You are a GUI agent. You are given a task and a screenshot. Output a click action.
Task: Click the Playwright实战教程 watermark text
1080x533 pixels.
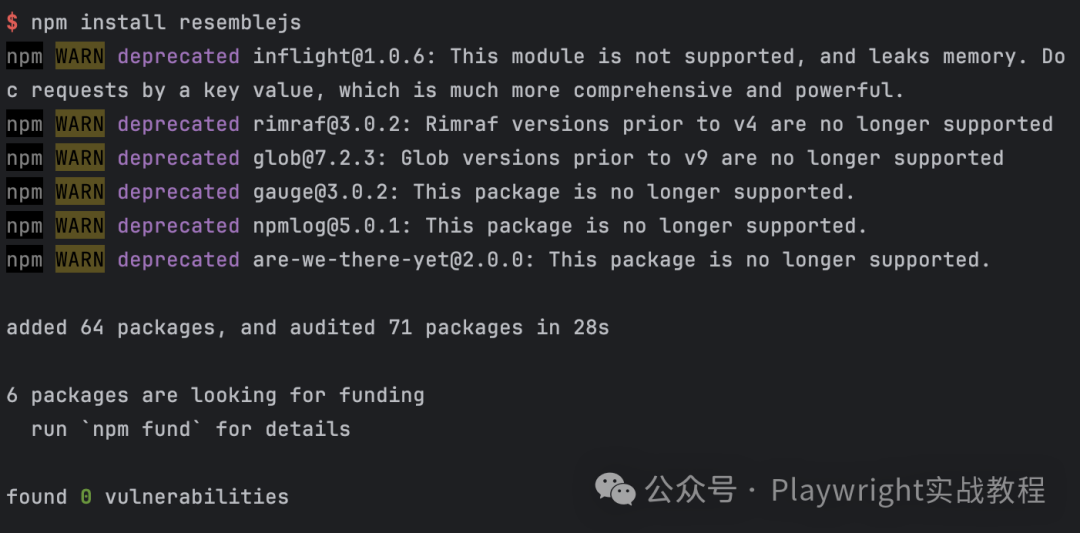(x=908, y=490)
